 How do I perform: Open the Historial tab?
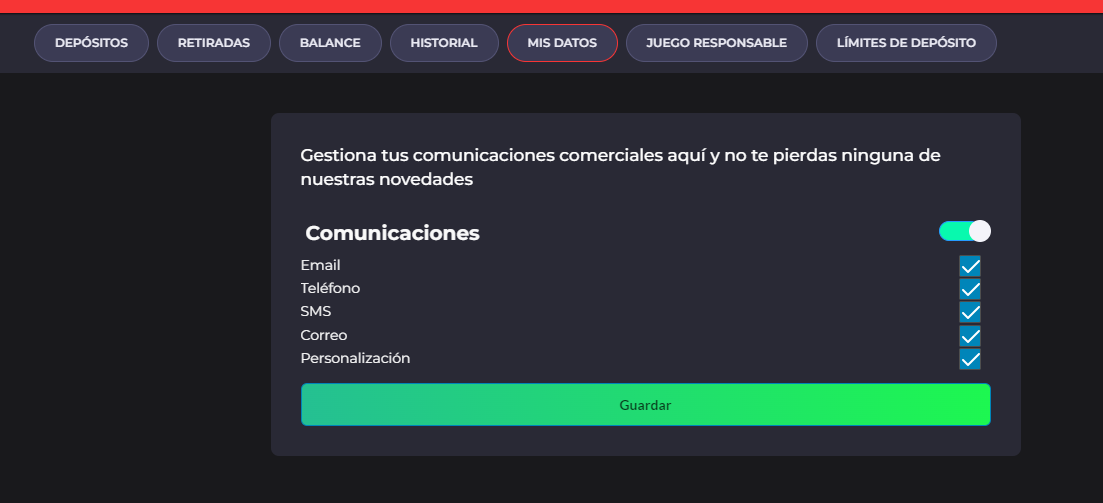[x=444, y=43]
